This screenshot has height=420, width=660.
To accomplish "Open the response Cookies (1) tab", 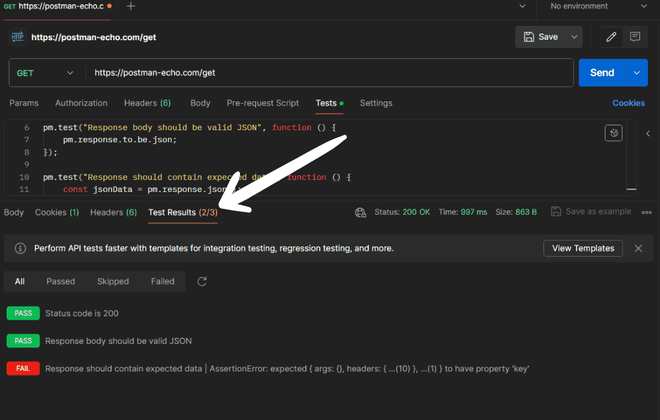I will tap(57, 213).
